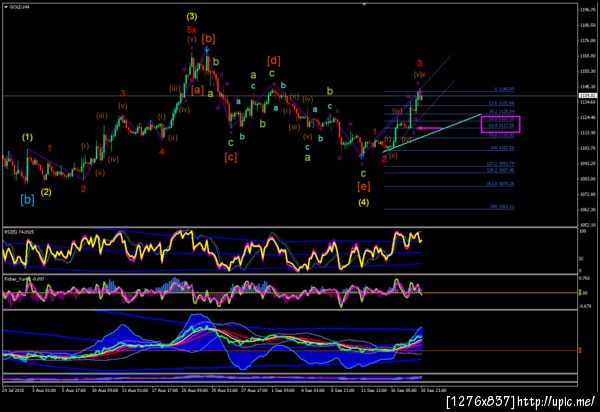Click the 29 Jul 2015 date on time axis

(13, 391)
